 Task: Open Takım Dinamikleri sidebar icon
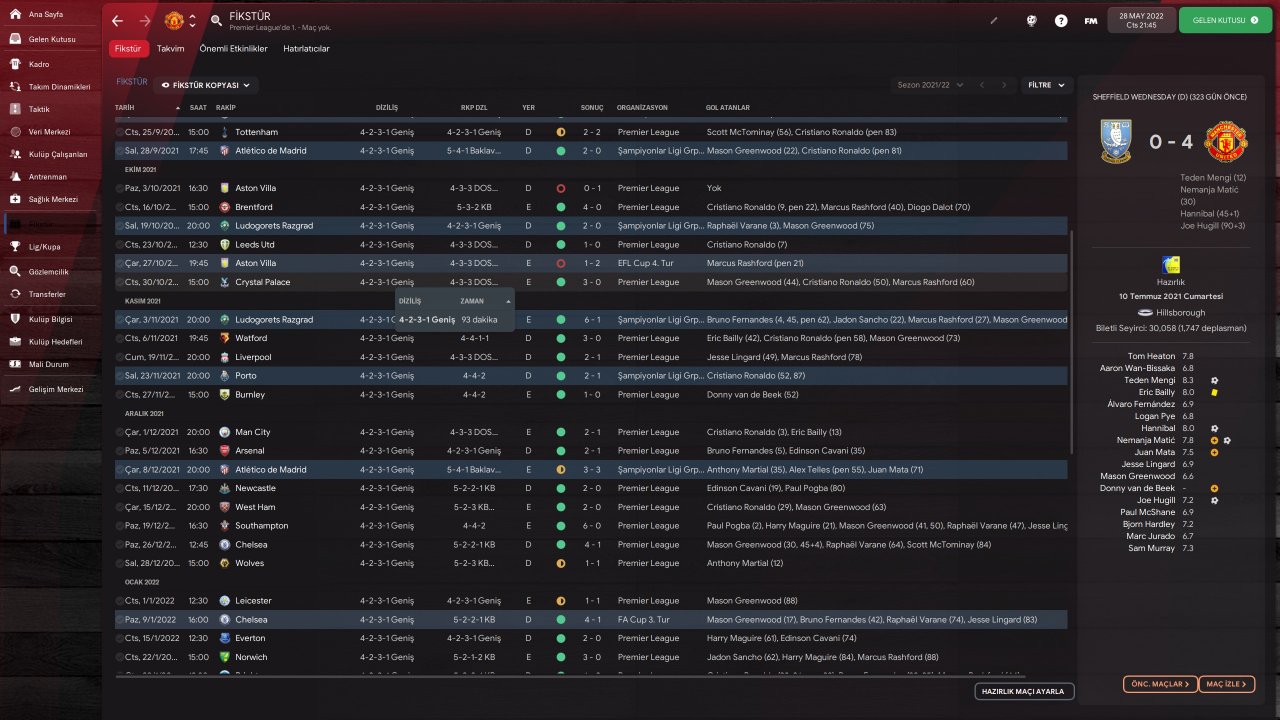pyautogui.click(x=16, y=87)
